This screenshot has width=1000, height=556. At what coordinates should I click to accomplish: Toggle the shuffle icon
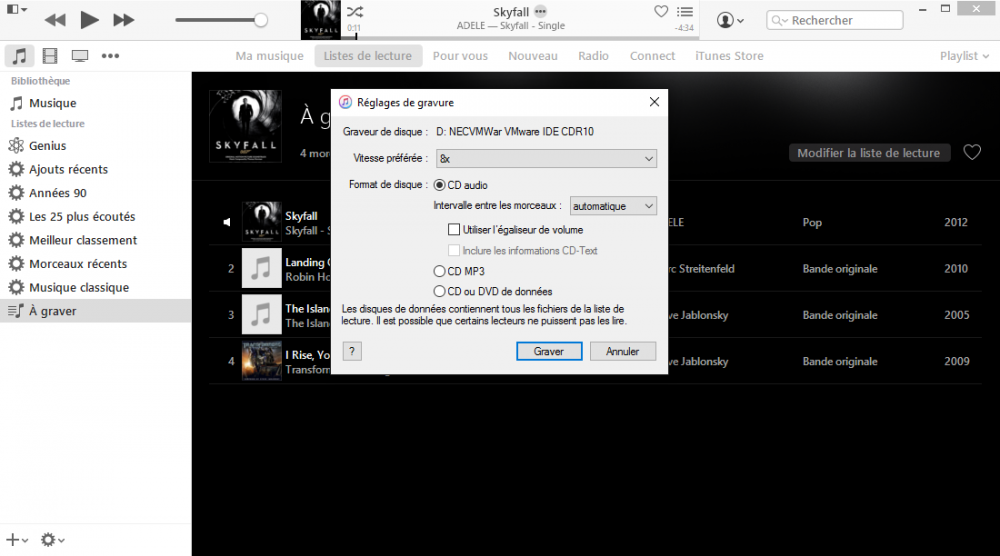click(355, 11)
